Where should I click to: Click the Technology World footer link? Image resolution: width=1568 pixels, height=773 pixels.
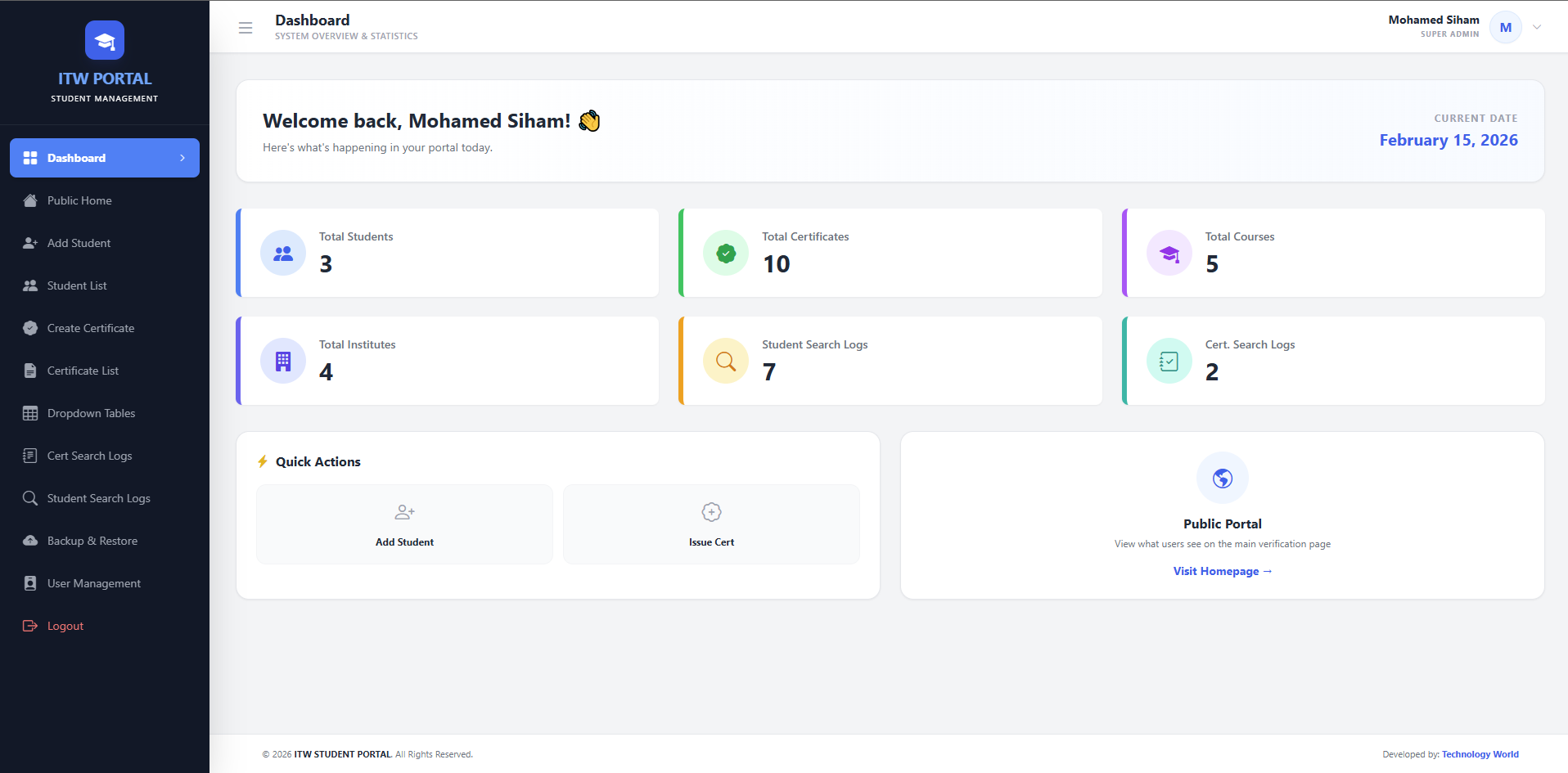(x=1480, y=753)
